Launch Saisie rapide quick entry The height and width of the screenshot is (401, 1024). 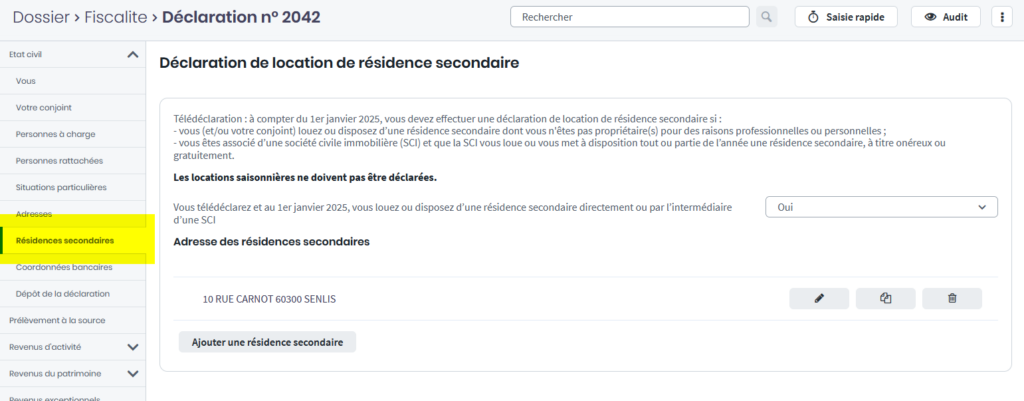846,17
